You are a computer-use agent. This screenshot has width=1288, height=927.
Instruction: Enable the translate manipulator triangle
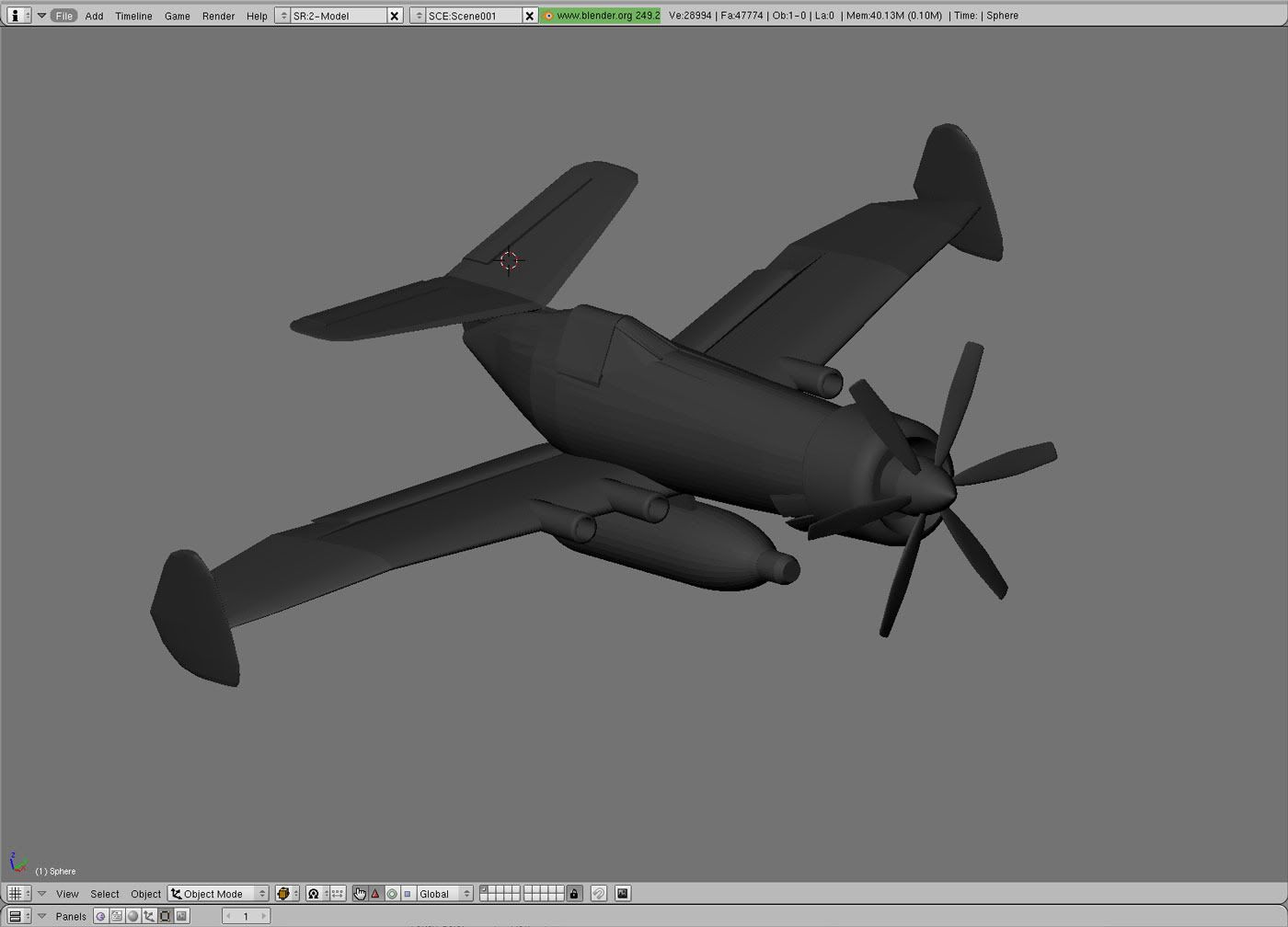pyautogui.click(x=375, y=893)
